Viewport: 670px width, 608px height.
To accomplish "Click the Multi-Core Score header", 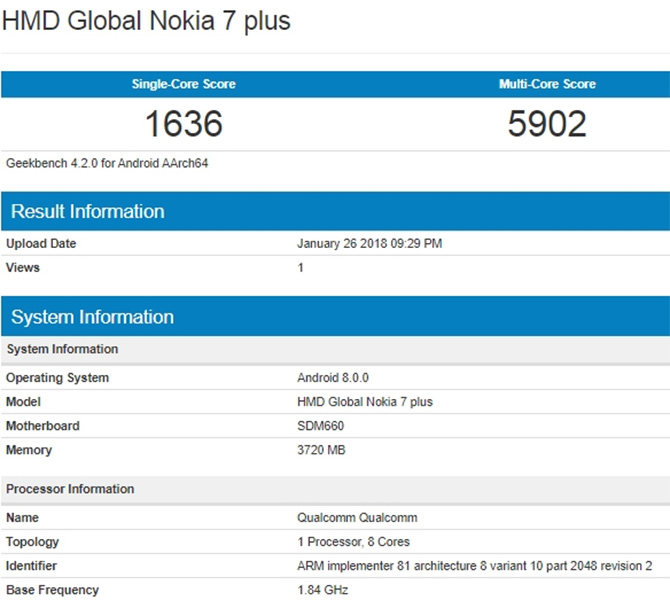I will click(x=547, y=84).
